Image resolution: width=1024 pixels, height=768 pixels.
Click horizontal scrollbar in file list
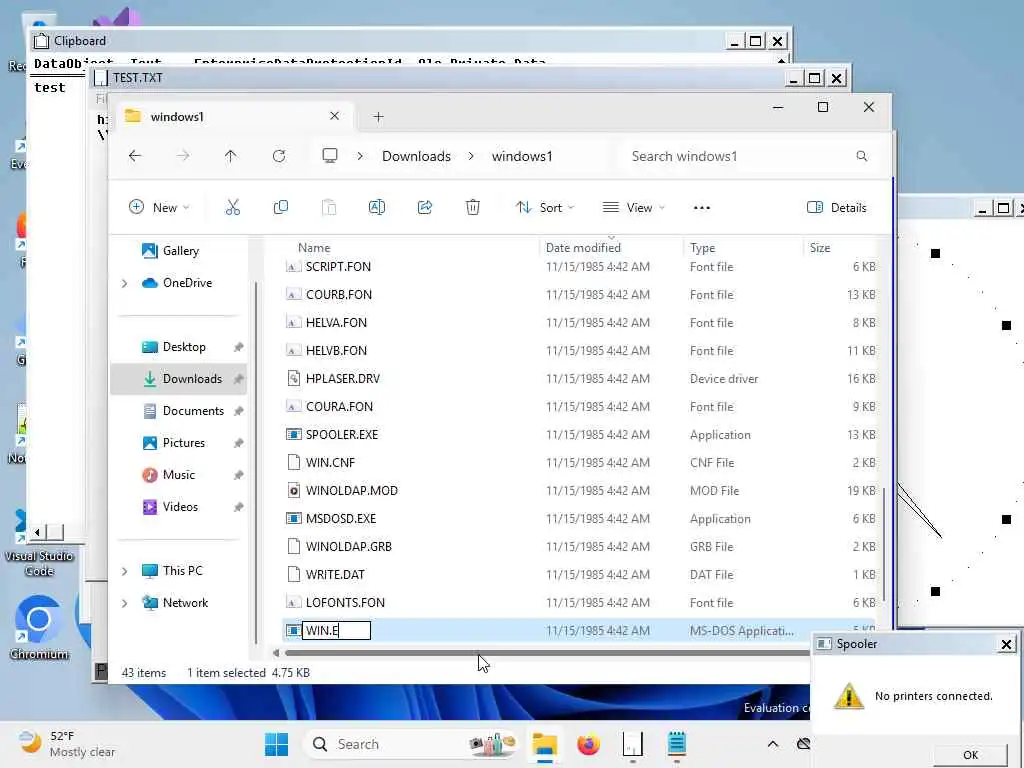(547, 652)
